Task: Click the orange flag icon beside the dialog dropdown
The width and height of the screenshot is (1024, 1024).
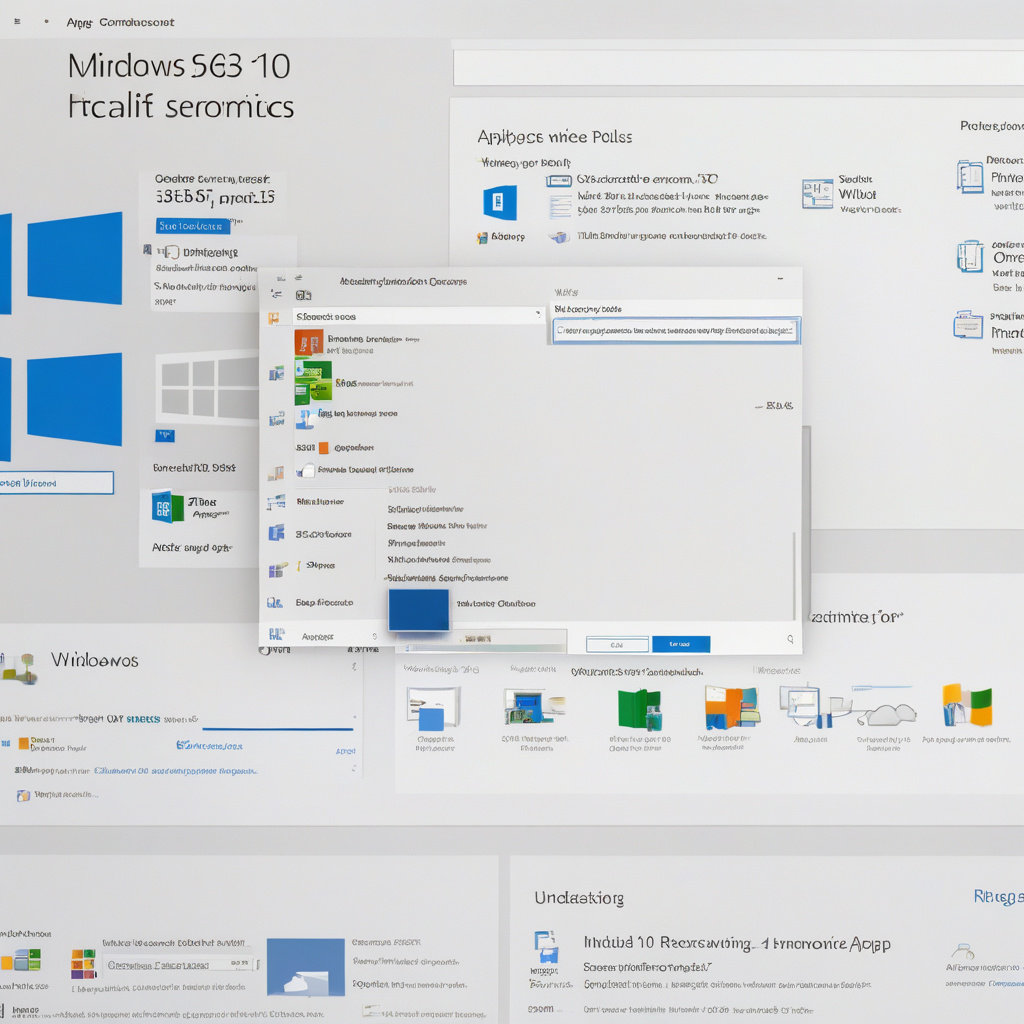Action: [x=274, y=318]
